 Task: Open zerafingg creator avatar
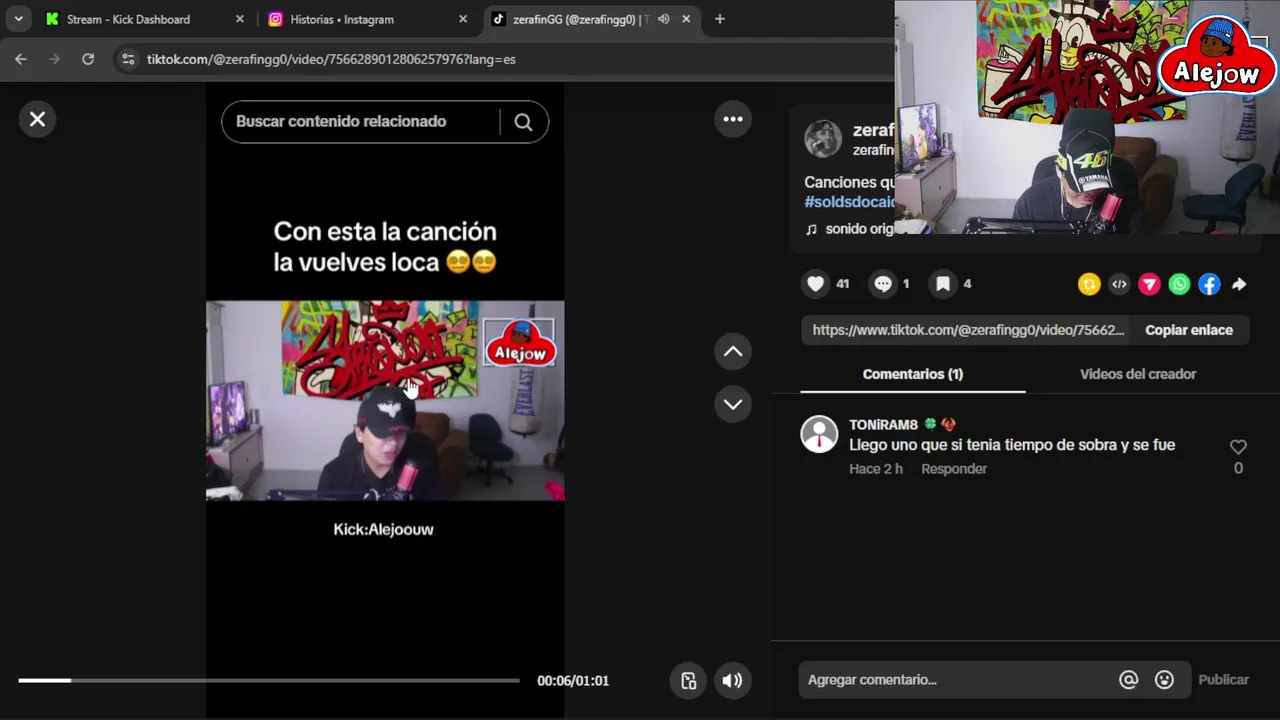823,139
